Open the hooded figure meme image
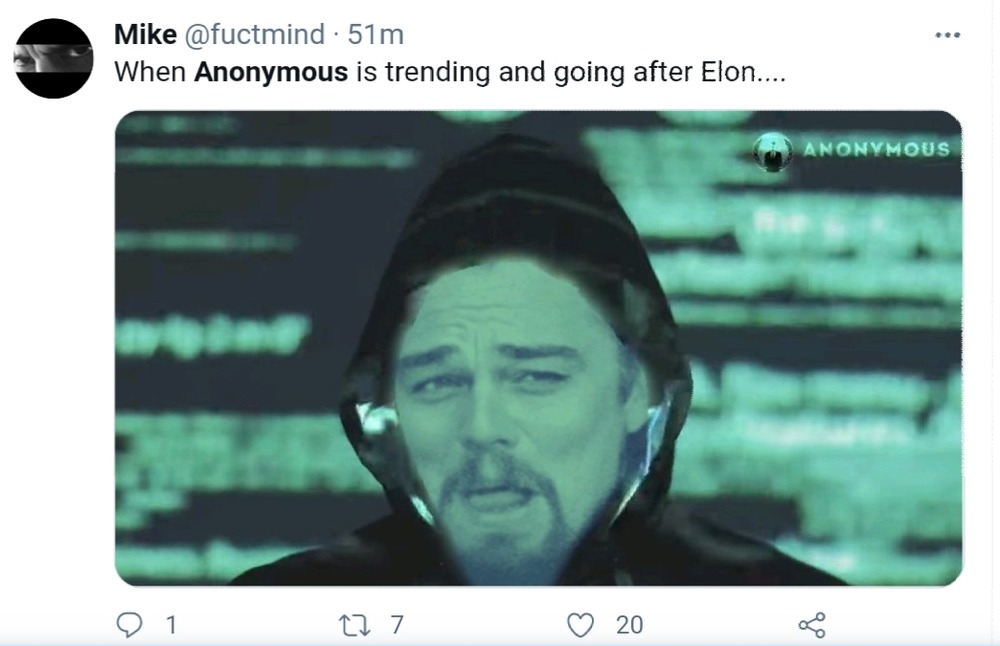 [538, 348]
